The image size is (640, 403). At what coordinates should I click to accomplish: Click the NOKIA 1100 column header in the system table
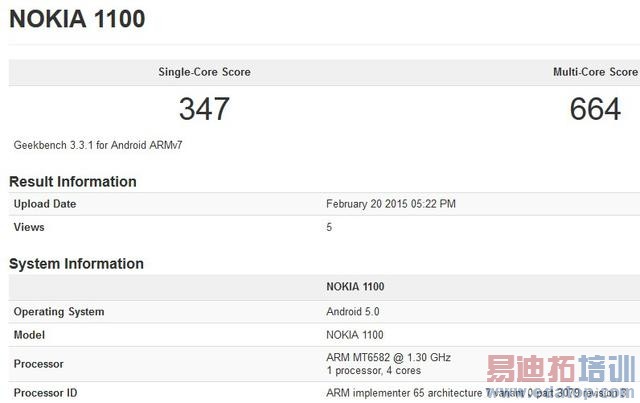[x=355, y=287]
